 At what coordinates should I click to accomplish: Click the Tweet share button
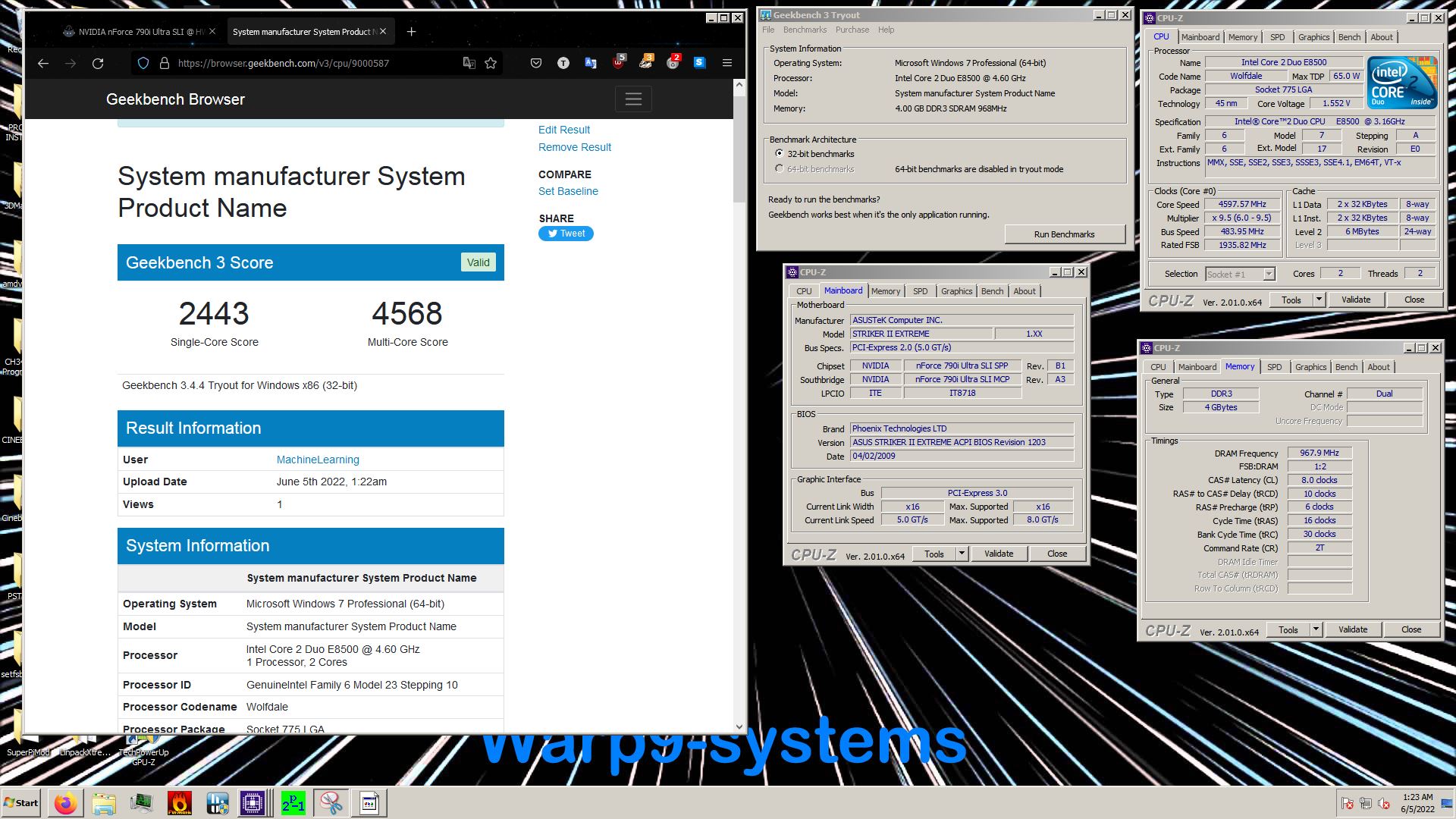(566, 234)
